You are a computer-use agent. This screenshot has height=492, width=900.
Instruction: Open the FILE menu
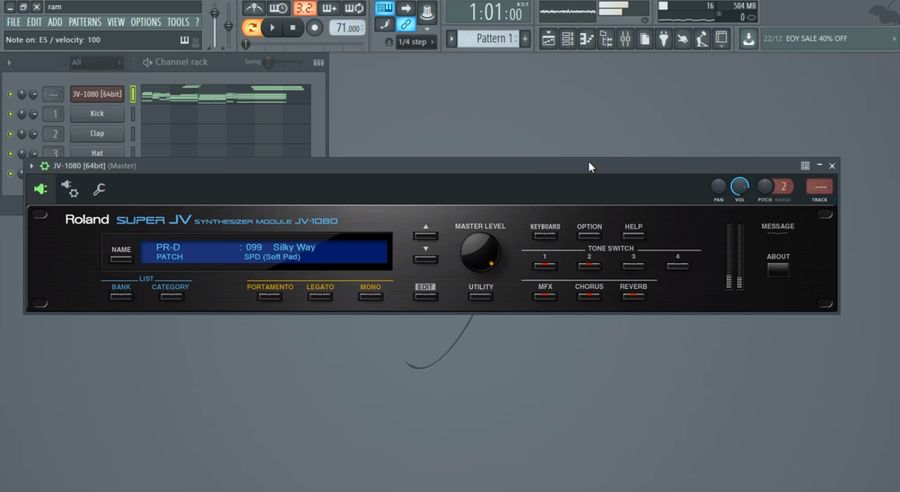point(13,22)
